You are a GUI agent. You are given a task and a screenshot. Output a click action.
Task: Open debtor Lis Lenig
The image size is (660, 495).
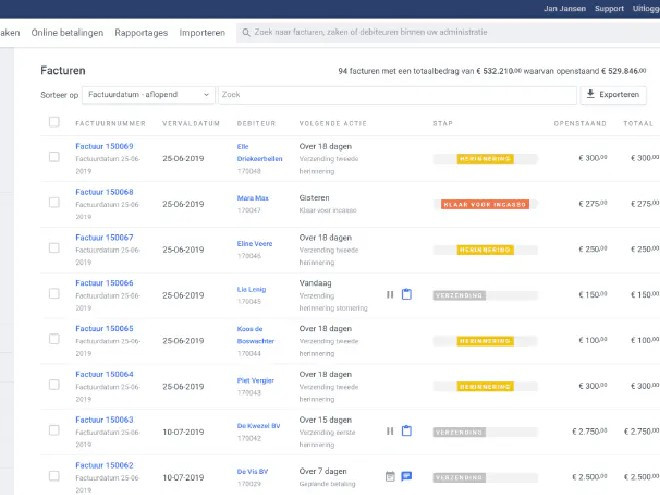coord(251,289)
